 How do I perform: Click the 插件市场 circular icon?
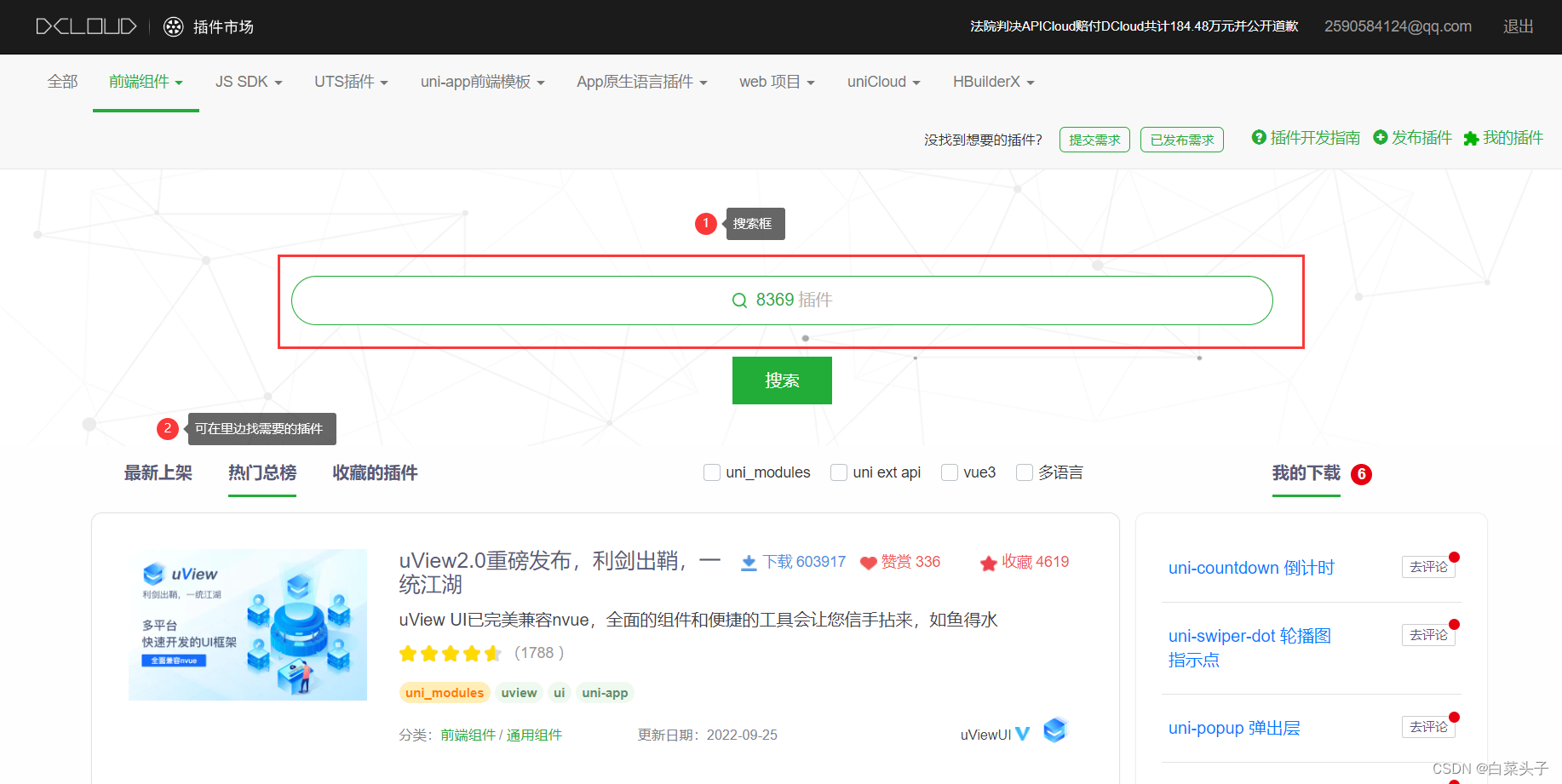point(173,26)
